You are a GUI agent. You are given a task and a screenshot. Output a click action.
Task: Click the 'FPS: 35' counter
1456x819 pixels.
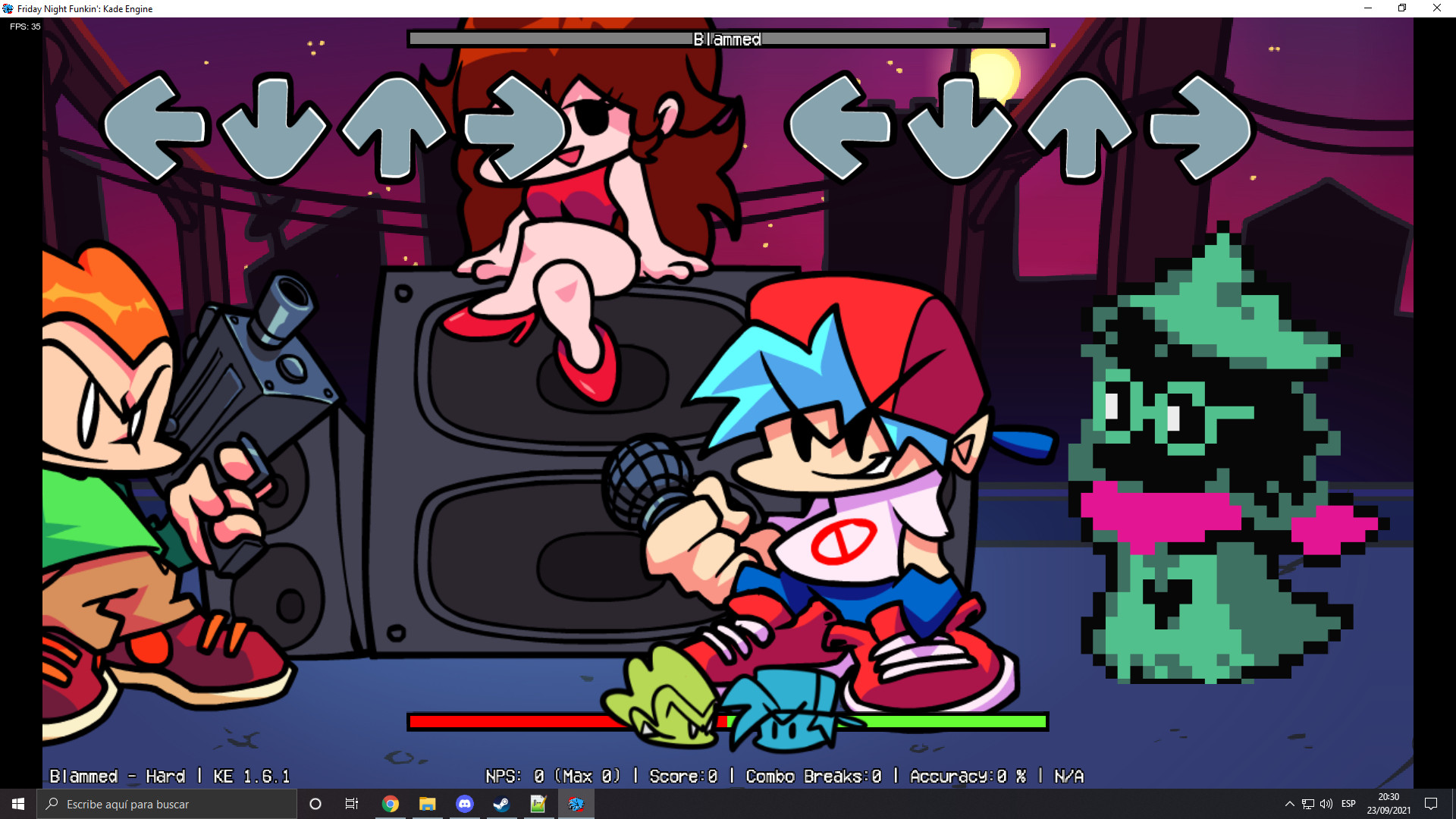25,27
